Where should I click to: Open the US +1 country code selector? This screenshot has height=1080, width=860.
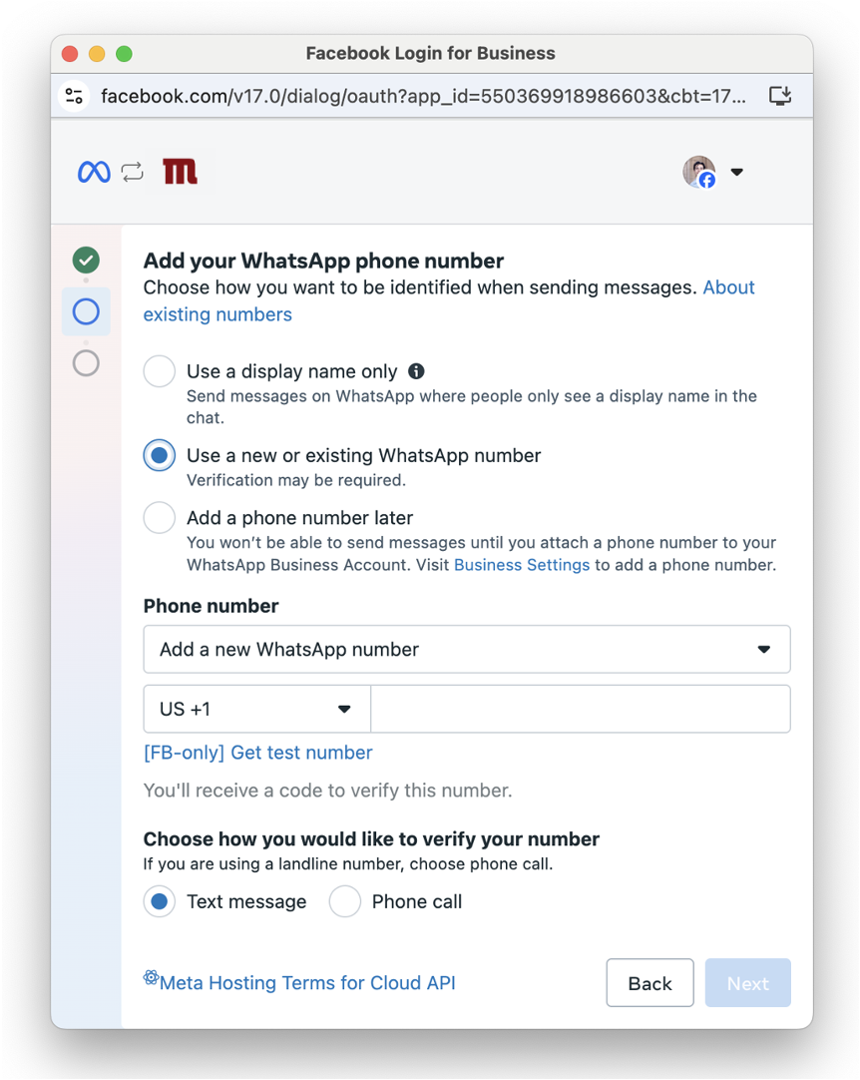(x=256, y=708)
